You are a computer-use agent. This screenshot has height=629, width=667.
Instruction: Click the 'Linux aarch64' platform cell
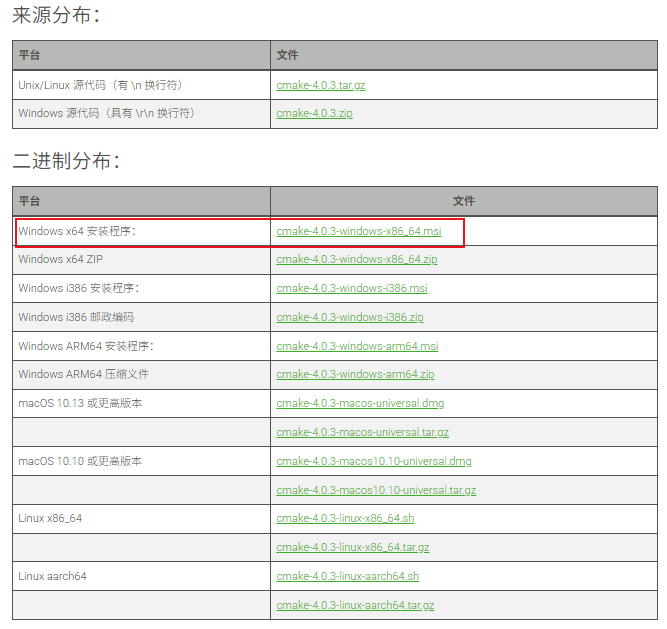(x=142, y=576)
